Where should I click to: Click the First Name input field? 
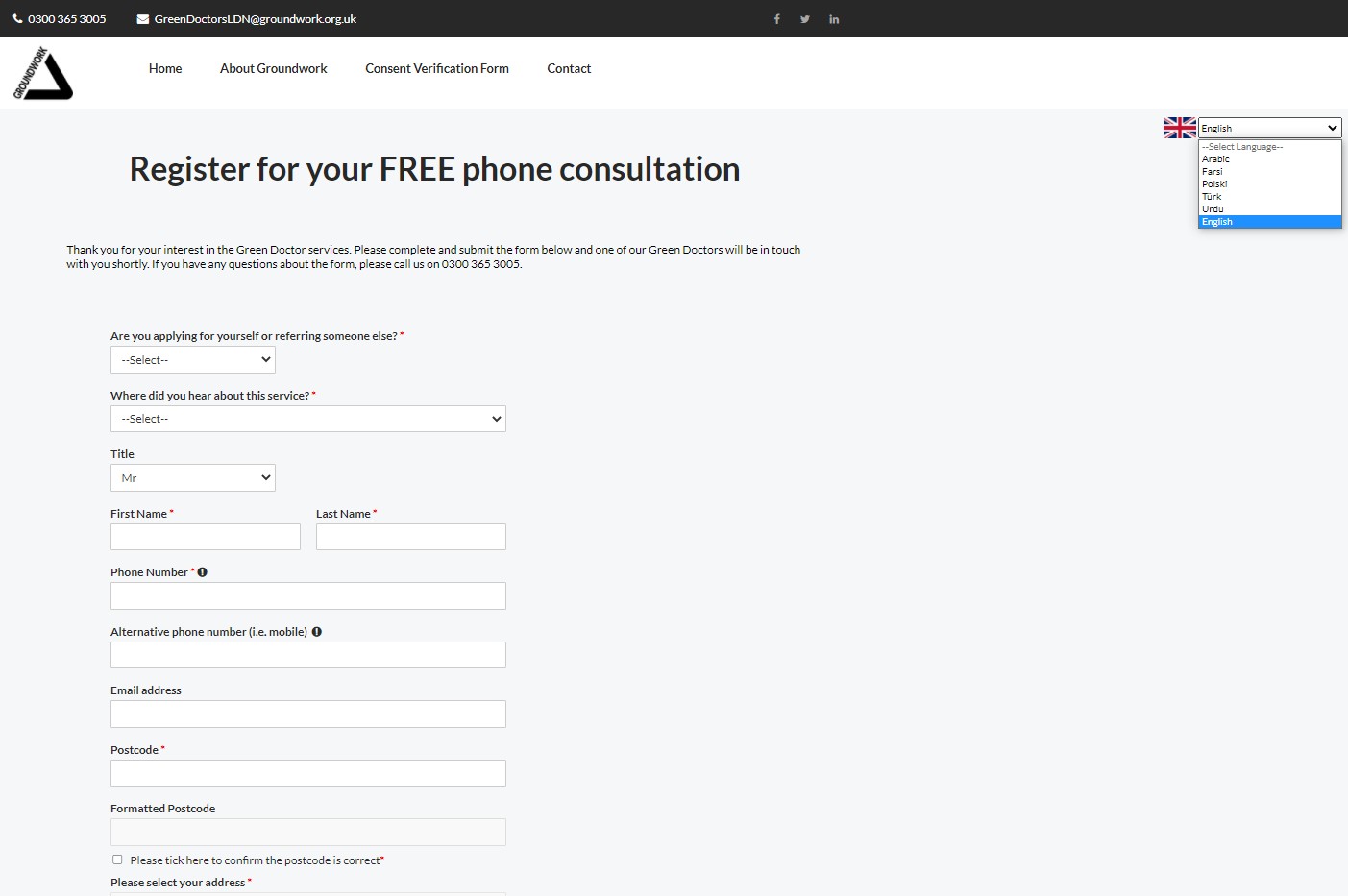pos(206,537)
